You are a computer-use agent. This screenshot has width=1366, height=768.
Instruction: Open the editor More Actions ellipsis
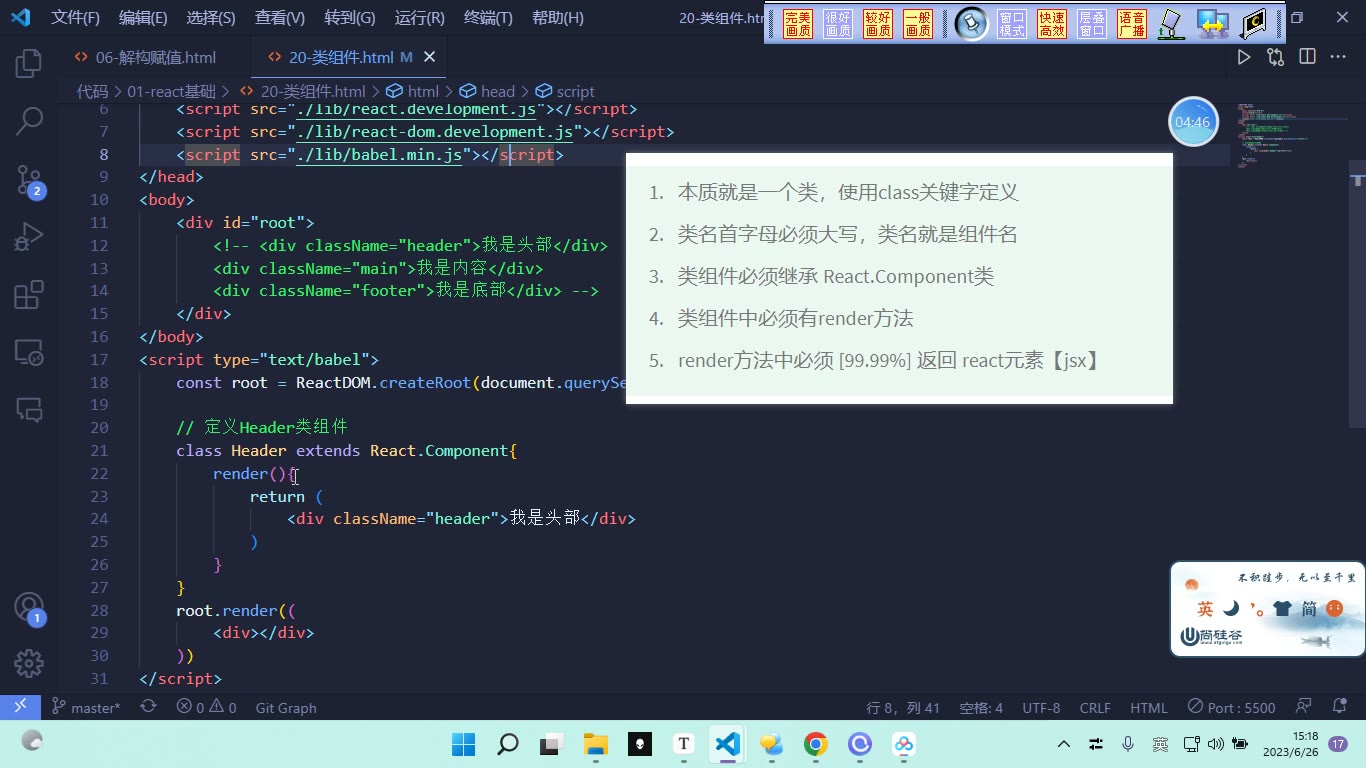[1338, 58]
